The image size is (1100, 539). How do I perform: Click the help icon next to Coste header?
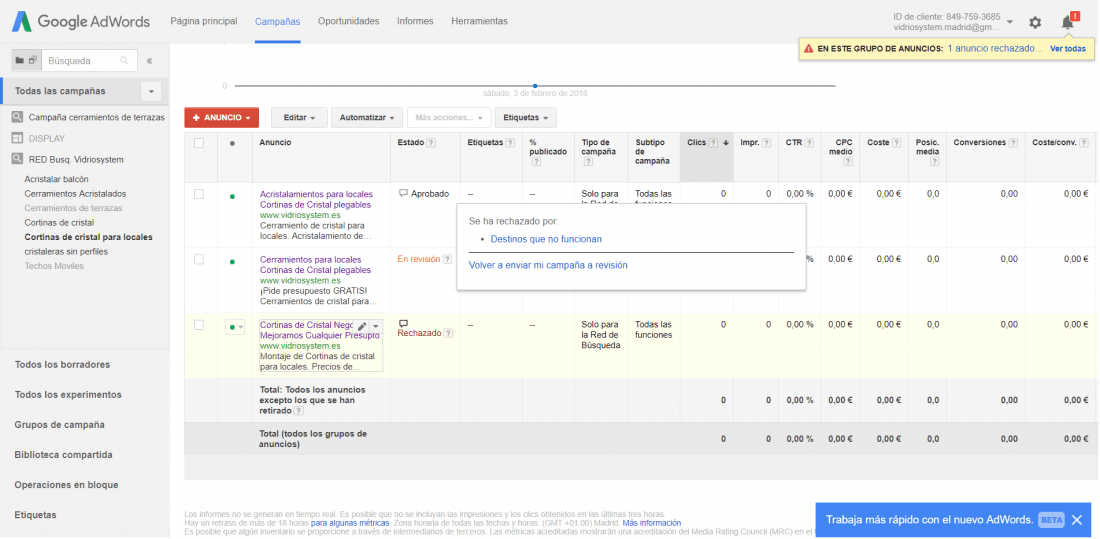[x=897, y=142]
